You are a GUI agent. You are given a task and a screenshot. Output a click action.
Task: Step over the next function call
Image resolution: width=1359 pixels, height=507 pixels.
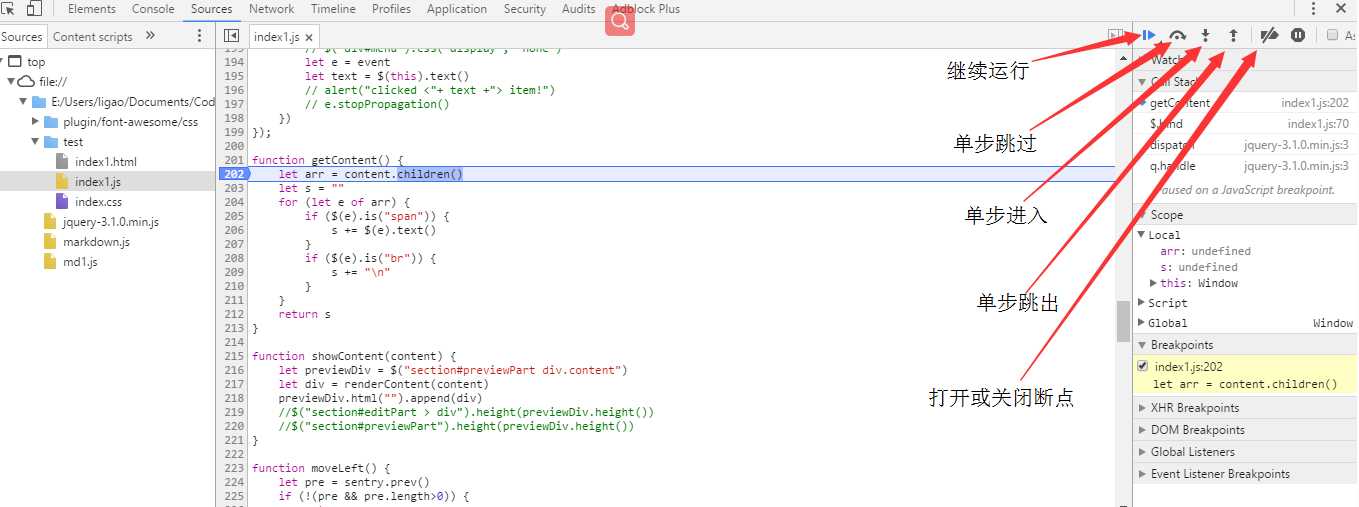(x=1177, y=35)
